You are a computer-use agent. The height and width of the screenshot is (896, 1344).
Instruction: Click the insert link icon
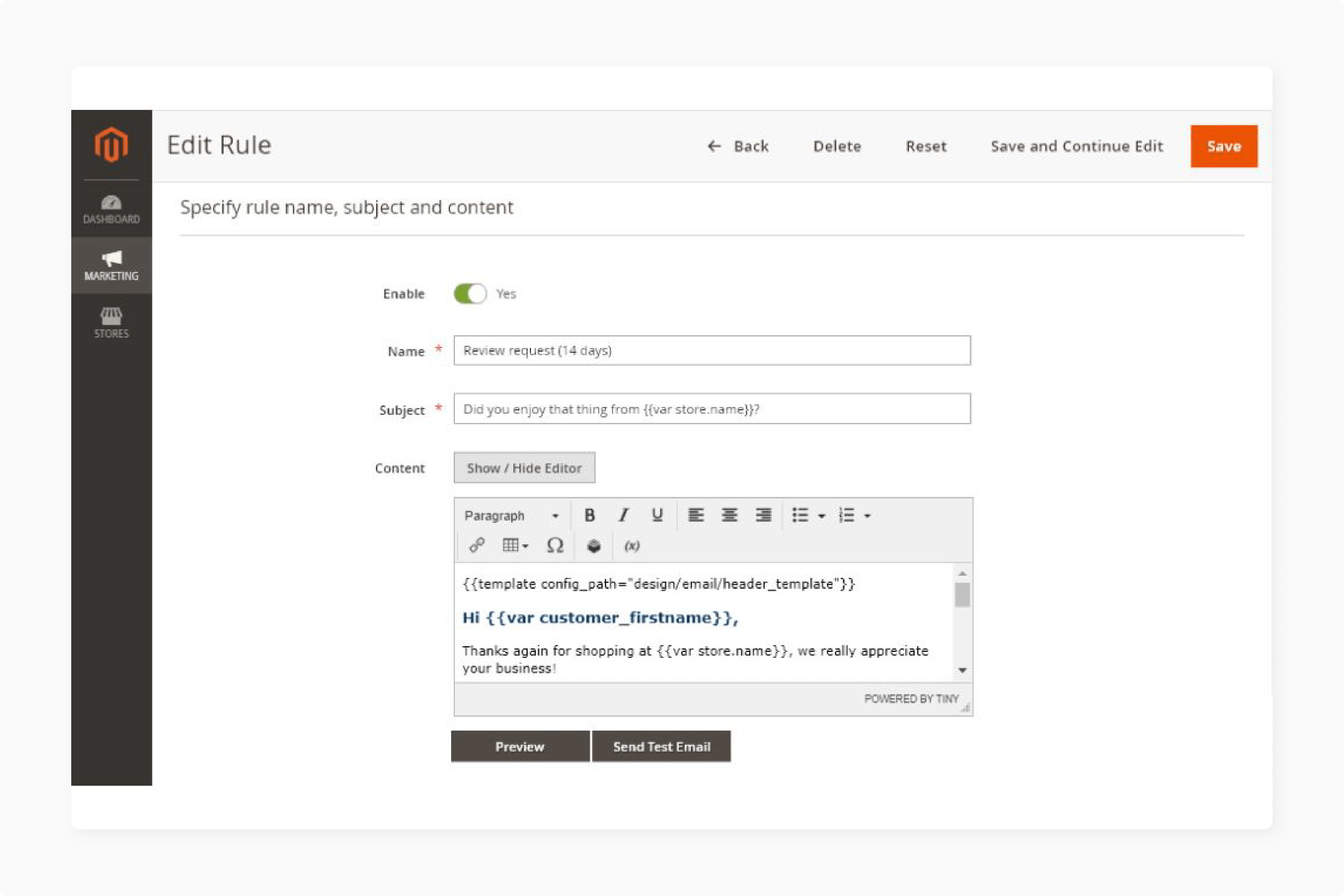click(478, 545)
